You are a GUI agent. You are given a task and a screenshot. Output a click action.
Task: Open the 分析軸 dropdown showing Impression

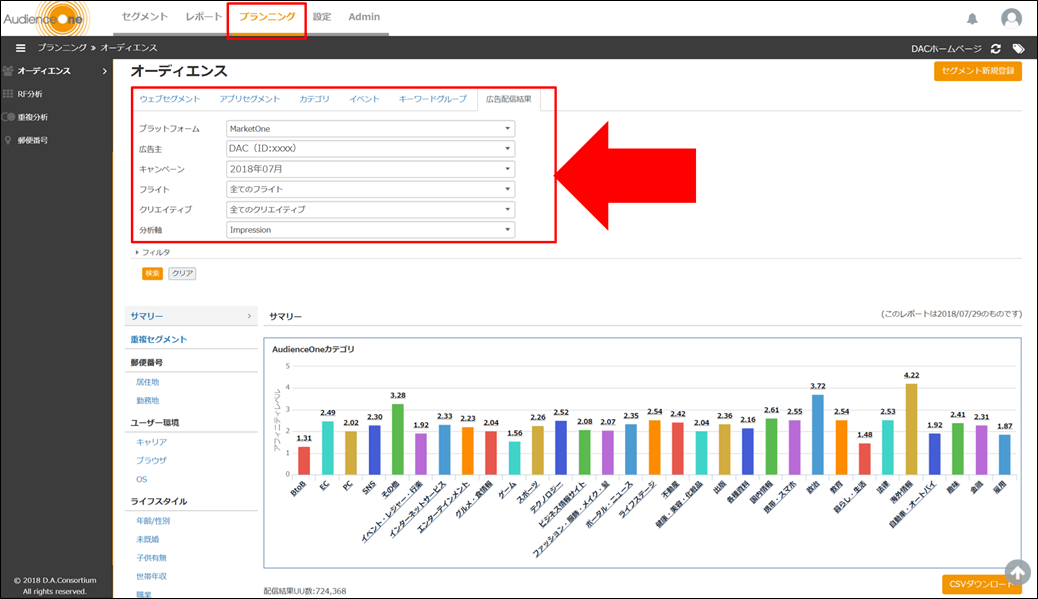point(370,230)
